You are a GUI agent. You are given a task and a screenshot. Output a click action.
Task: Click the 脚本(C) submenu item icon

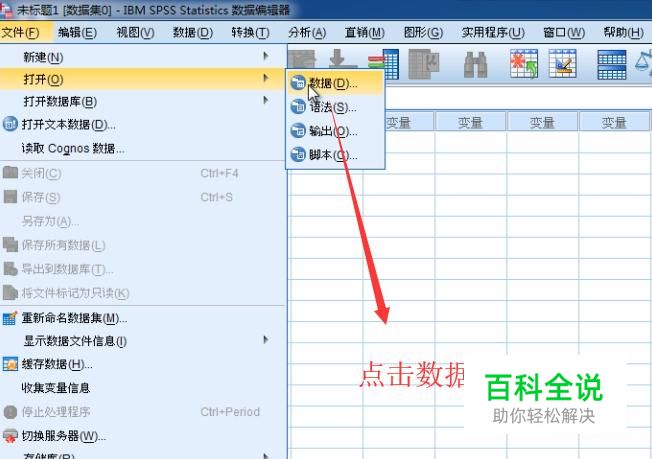click(298, 155)
